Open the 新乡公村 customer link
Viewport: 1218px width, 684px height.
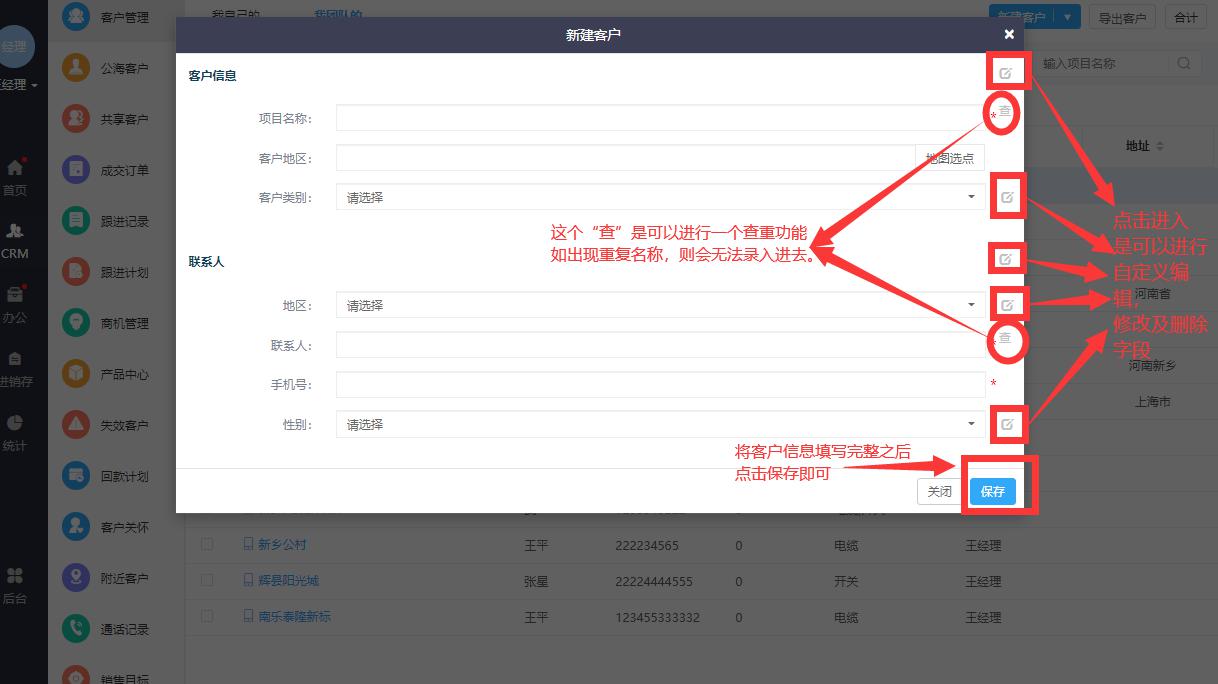[282, 545]
